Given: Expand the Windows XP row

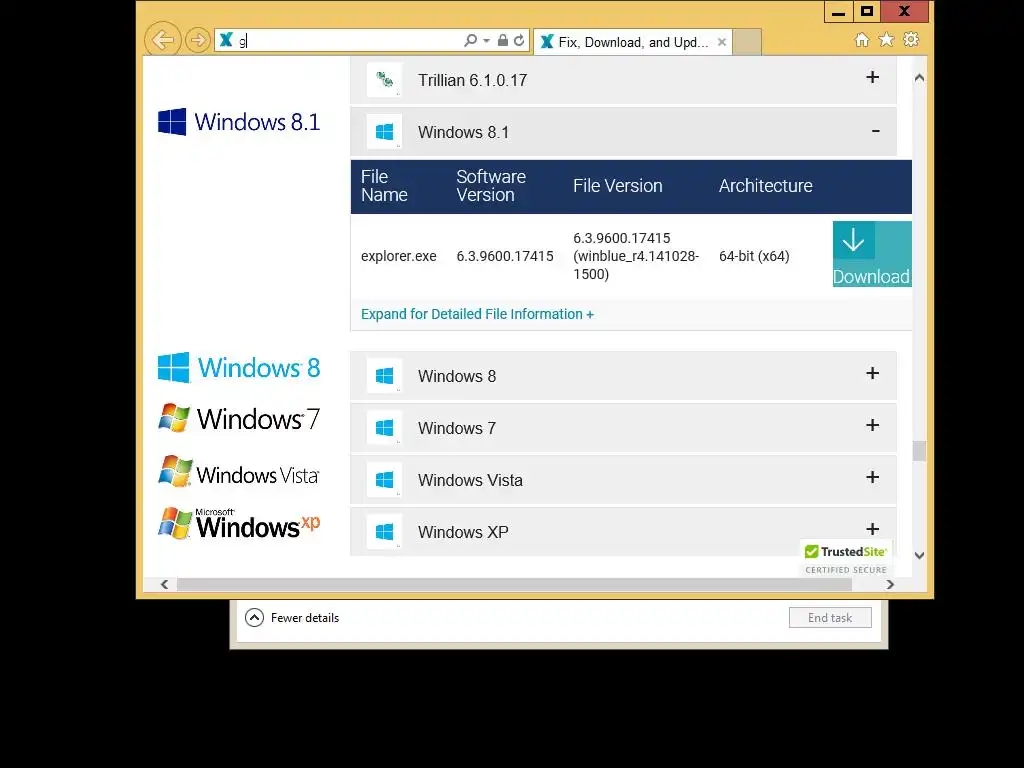Looking at the screenshot, I should pyautogui.click(x=872, y=529).
